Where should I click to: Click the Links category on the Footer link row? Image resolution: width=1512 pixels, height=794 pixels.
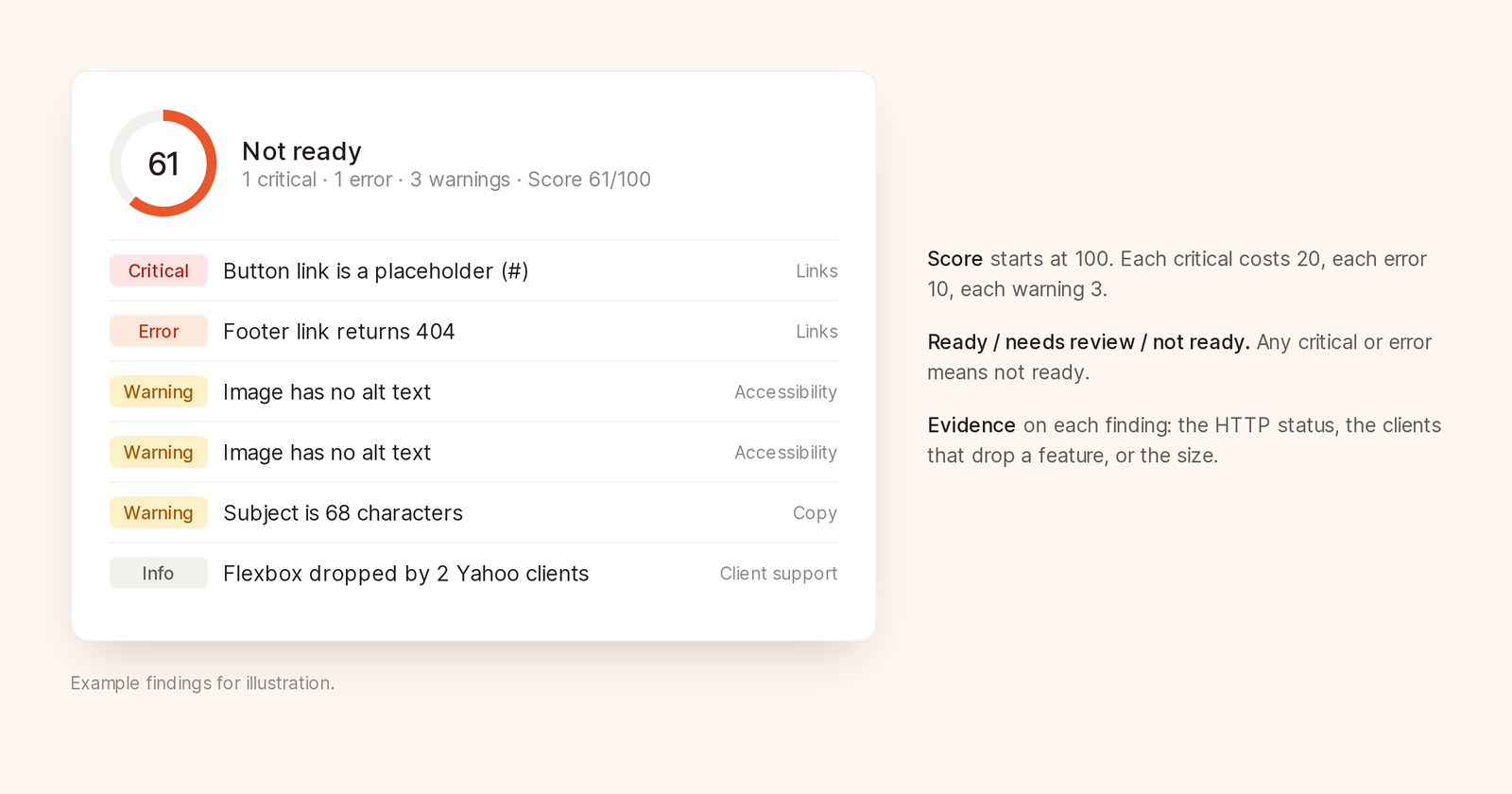[816, 332]
